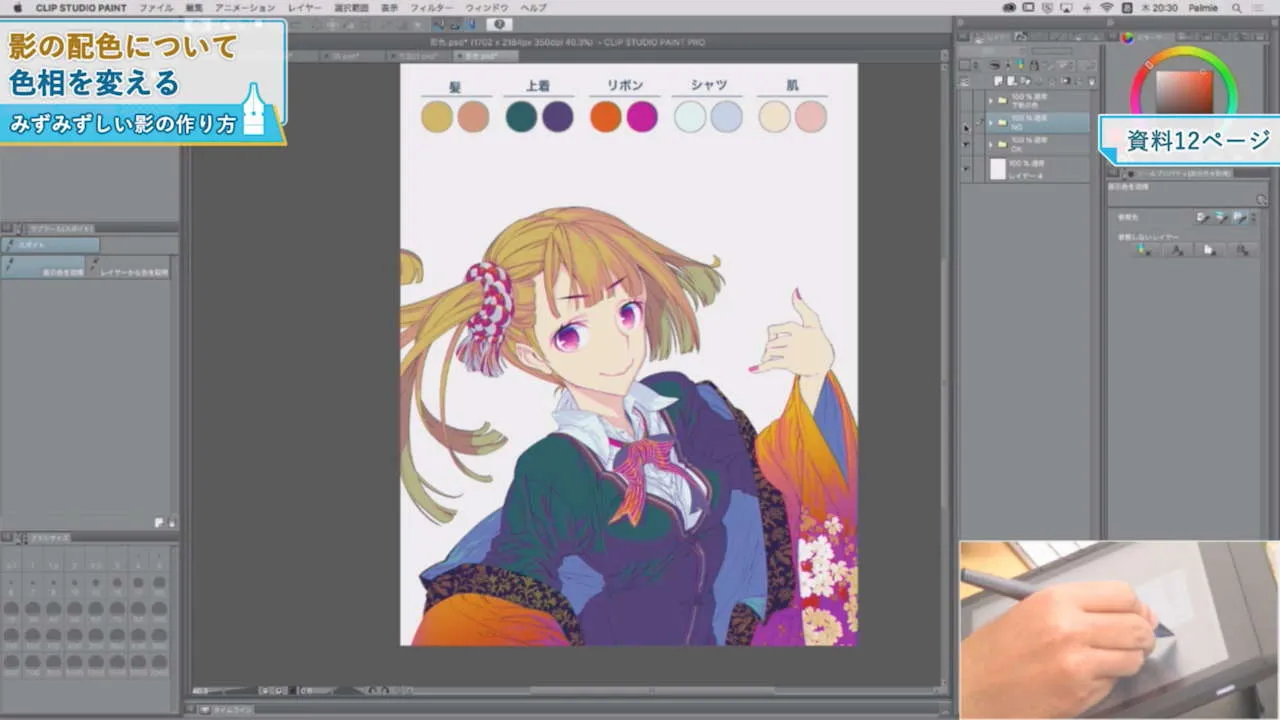
Task: Select the レイヤー4 layer thumbnail
Action: click(997, 169)
